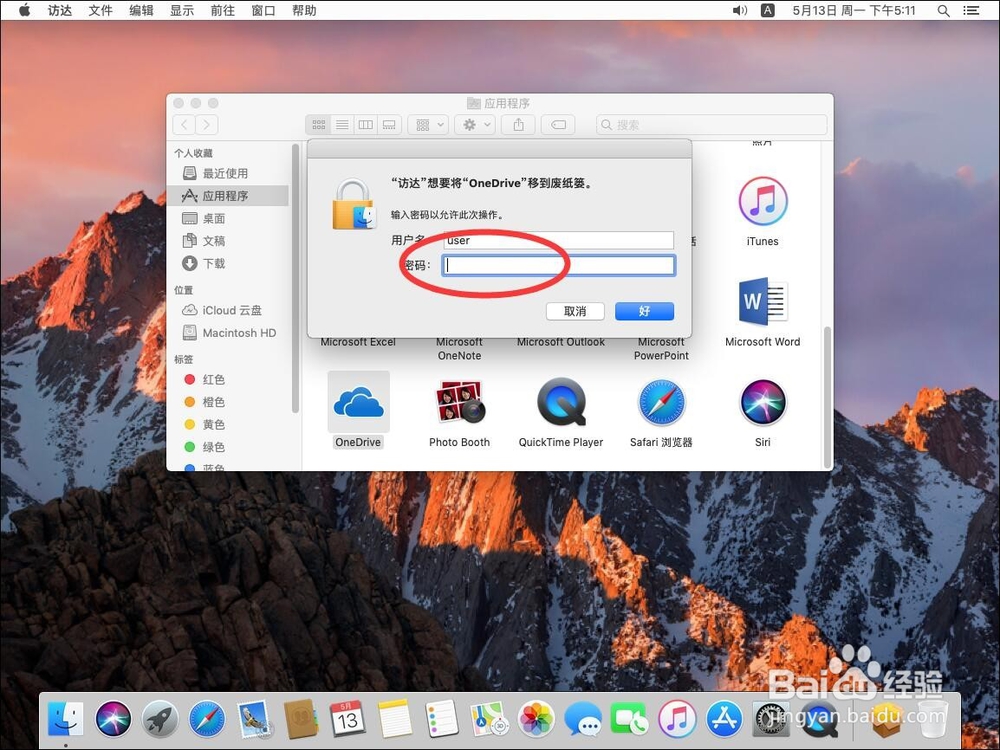
Task: Click the Edit Tags button in Finder toolbar
Action: (558, 125)
